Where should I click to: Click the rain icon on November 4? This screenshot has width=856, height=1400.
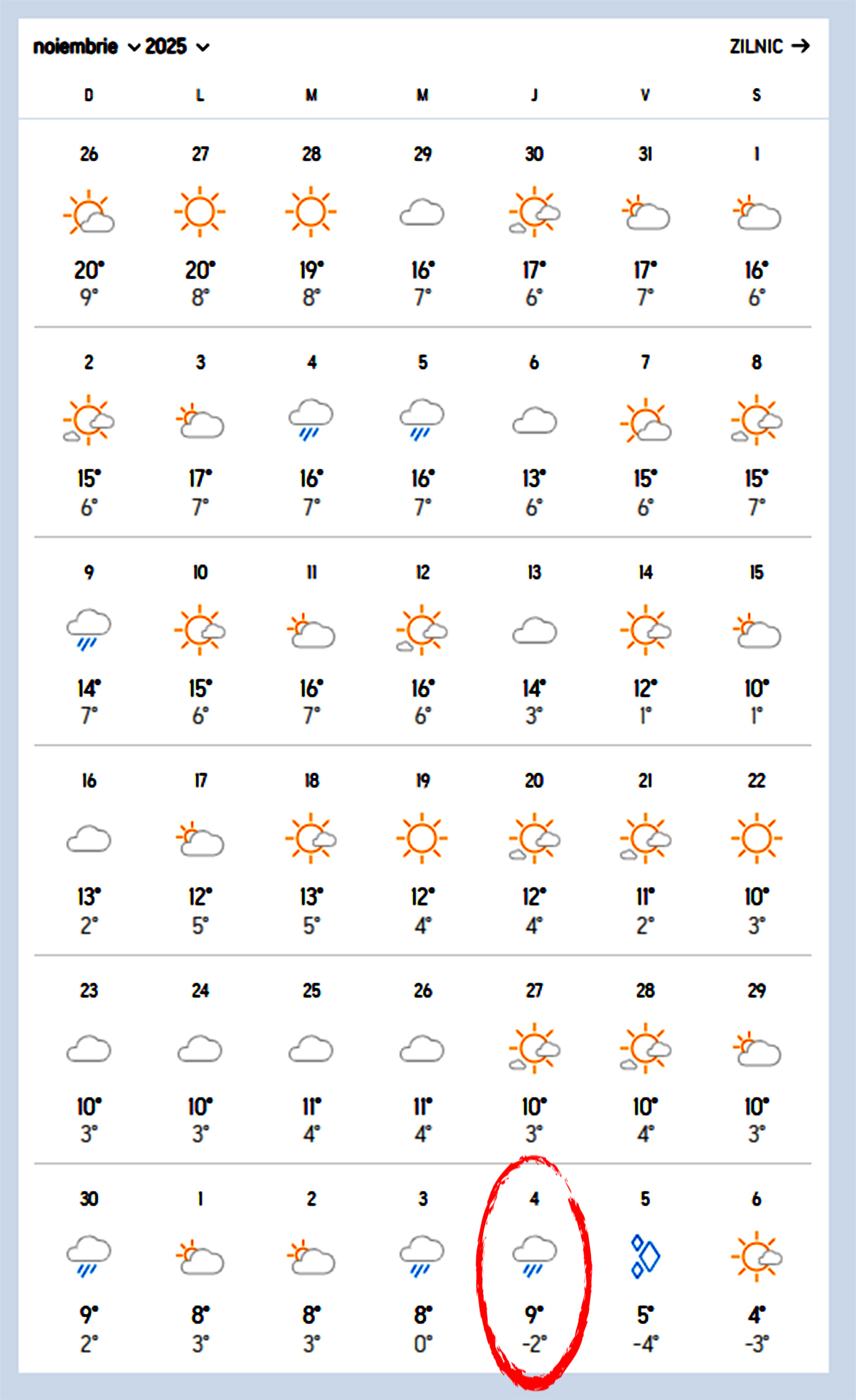point(311,420)
